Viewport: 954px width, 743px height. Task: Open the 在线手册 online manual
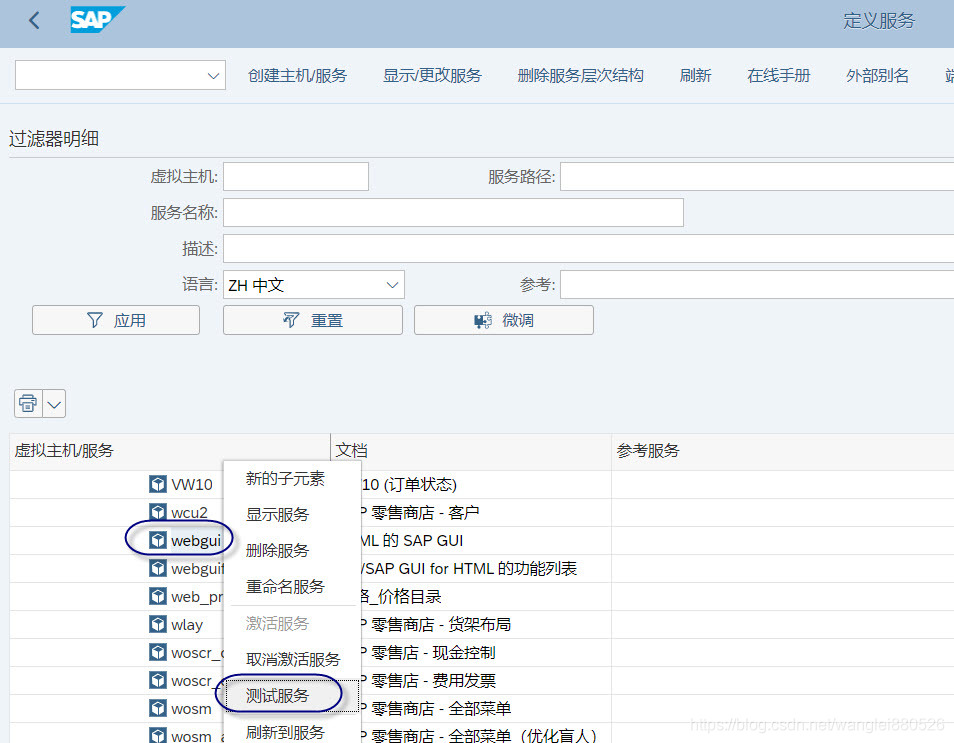tap(778, 75)
